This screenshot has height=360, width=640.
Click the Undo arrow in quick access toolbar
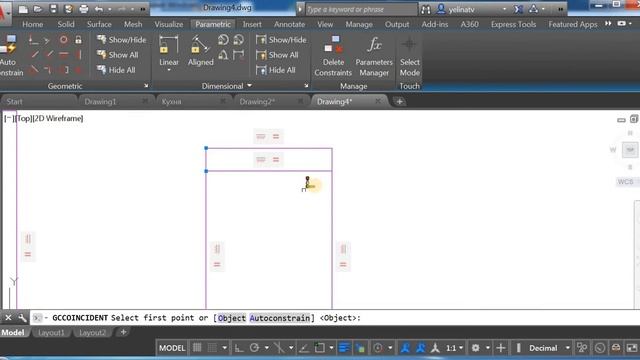pyautogui.click(x=99, y=9)
